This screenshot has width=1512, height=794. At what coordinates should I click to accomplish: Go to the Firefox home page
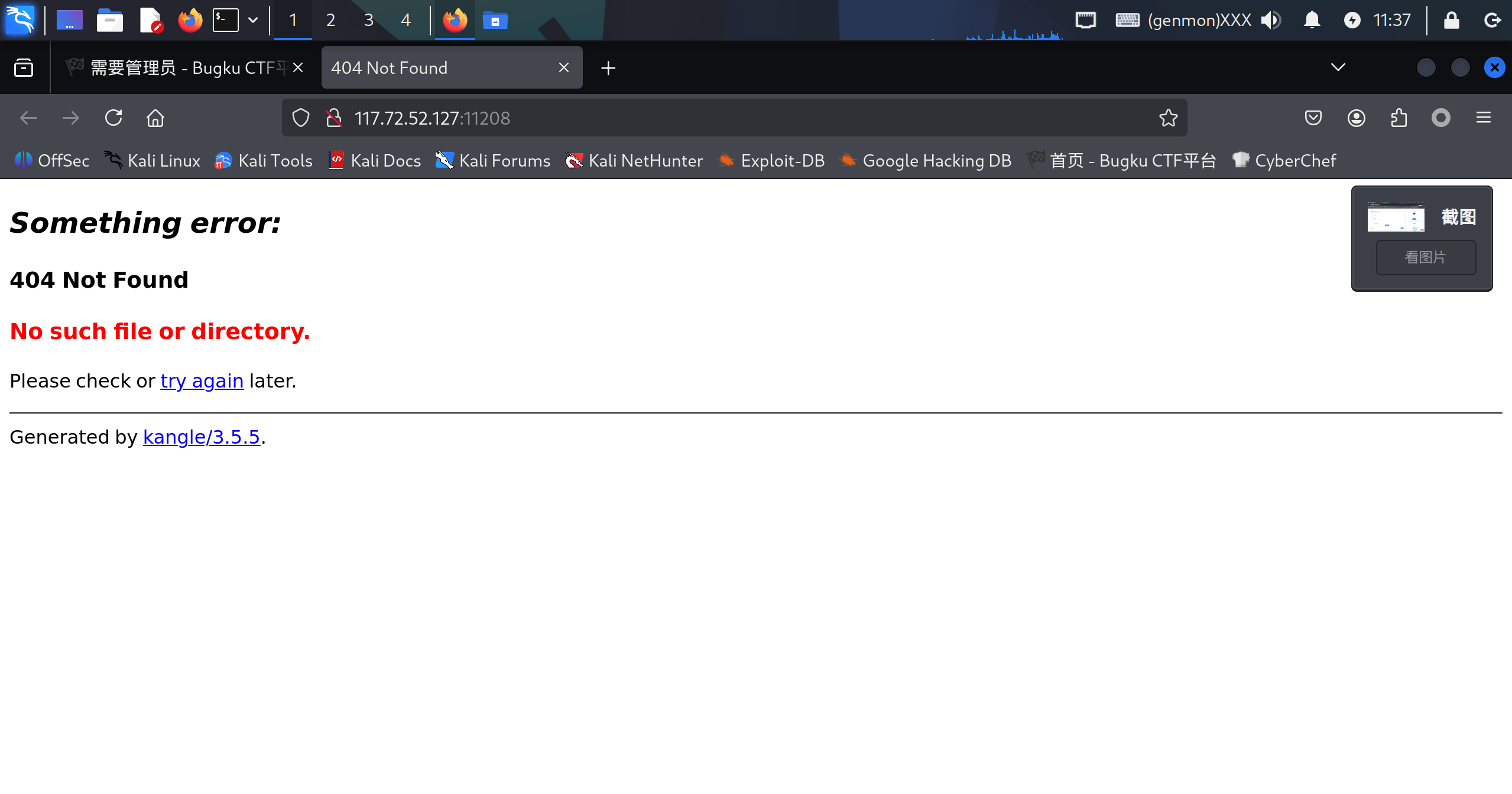coord(155,118)
